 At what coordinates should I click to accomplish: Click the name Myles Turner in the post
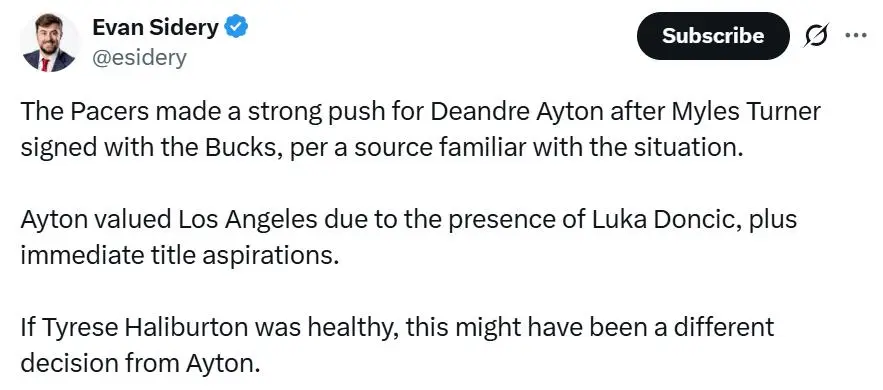(x=746, y=113)
